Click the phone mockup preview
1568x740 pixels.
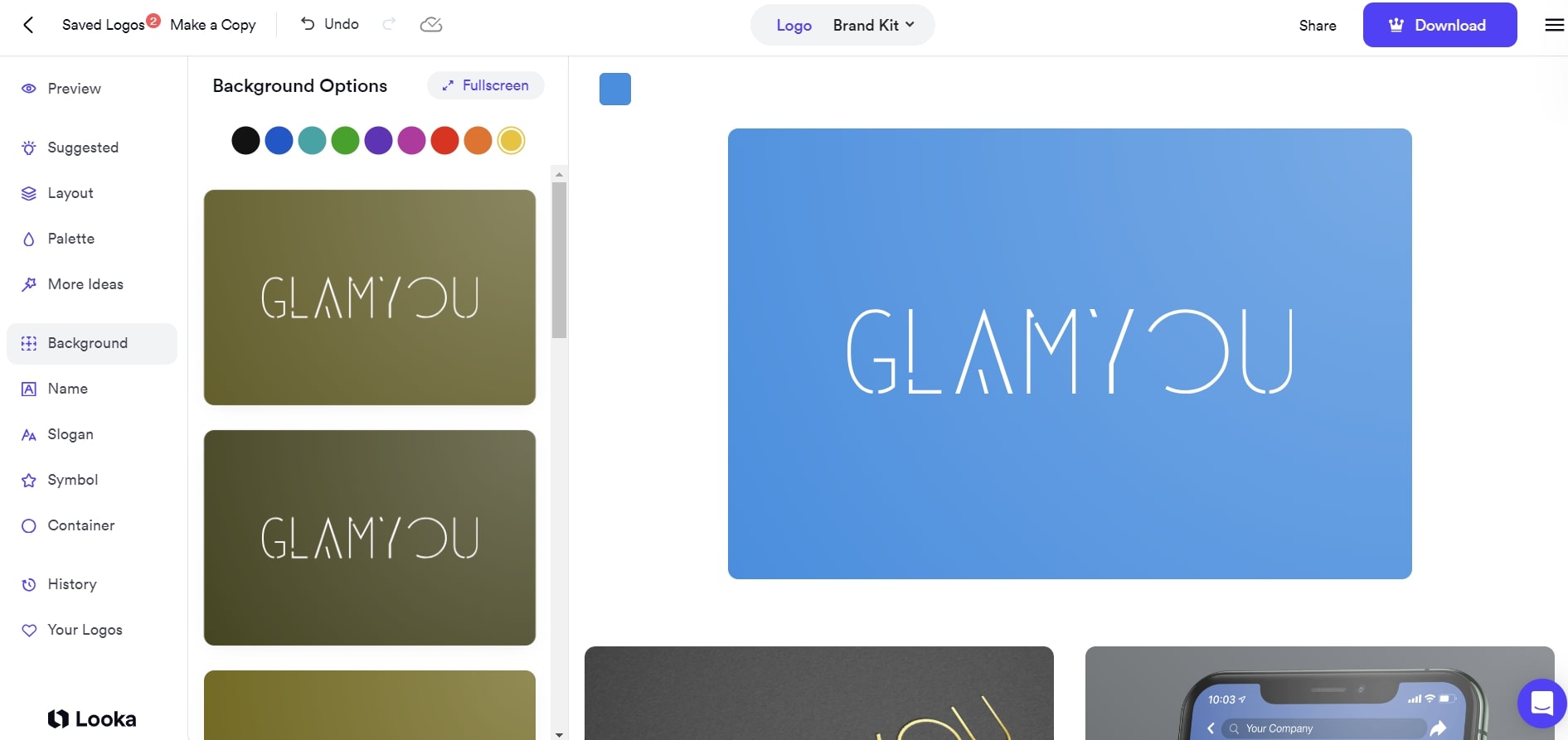click(1320, 693)
